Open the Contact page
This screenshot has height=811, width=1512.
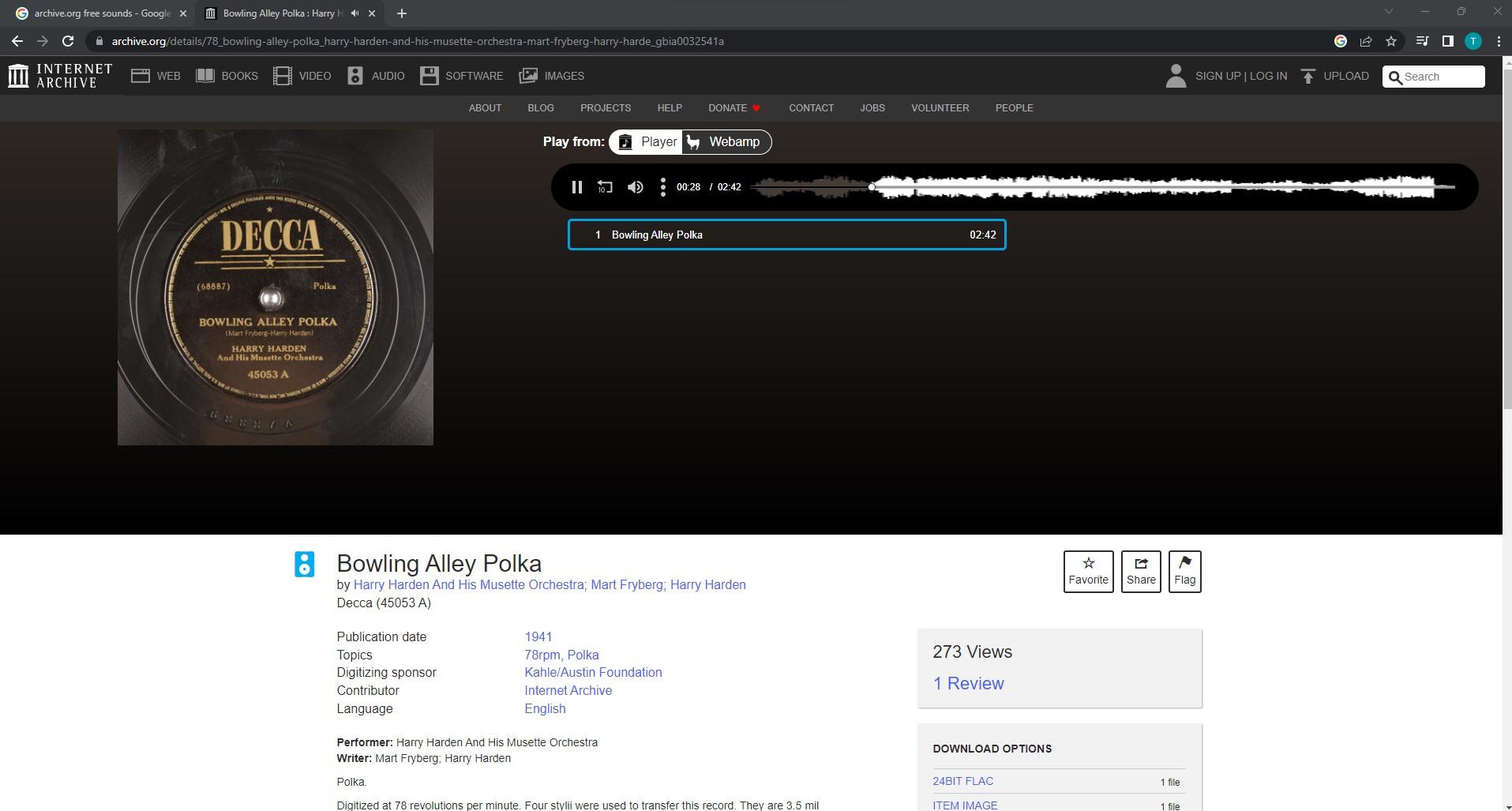point(811,108)
